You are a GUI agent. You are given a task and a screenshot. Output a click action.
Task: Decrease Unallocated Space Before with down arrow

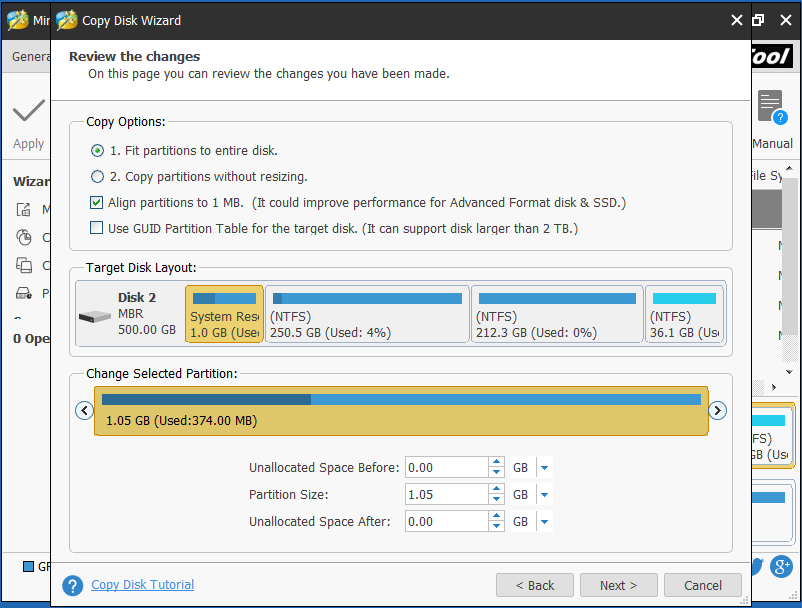tap(496, 472)
